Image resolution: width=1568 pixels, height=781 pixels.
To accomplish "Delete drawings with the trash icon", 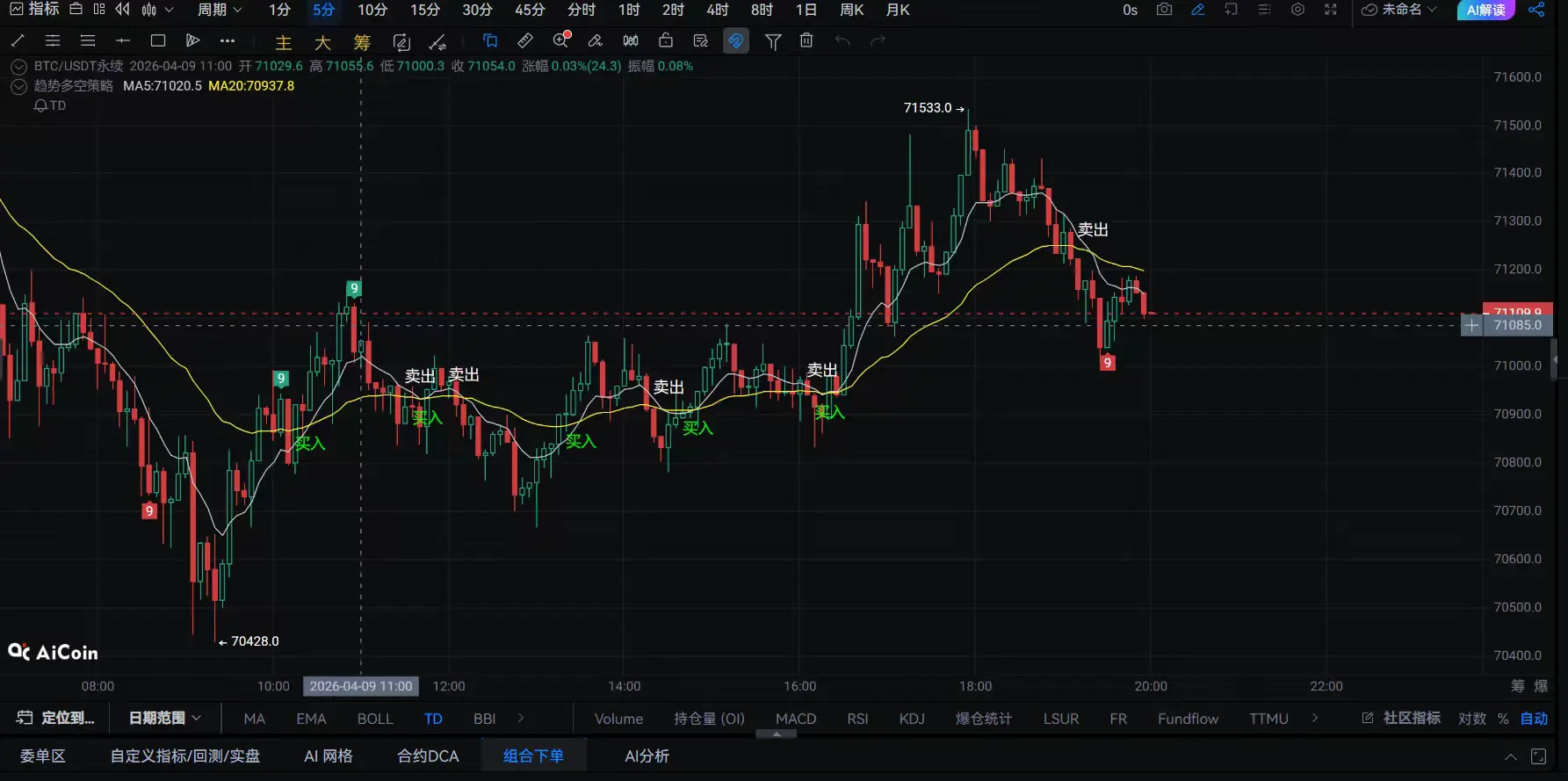I will tap(806, 40).
